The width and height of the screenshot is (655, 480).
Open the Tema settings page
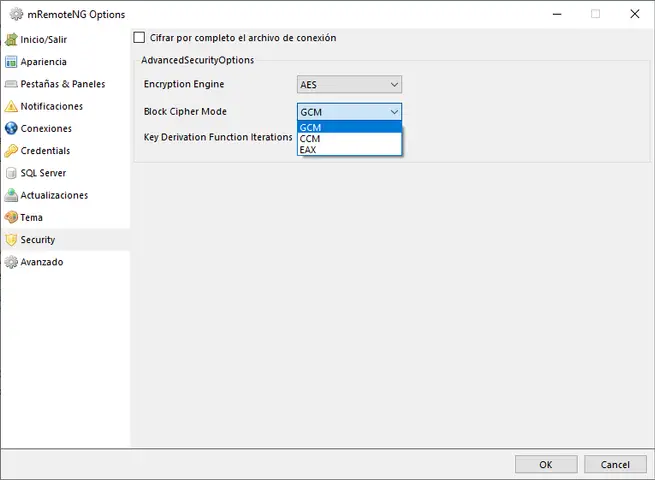tap(66, 217)
